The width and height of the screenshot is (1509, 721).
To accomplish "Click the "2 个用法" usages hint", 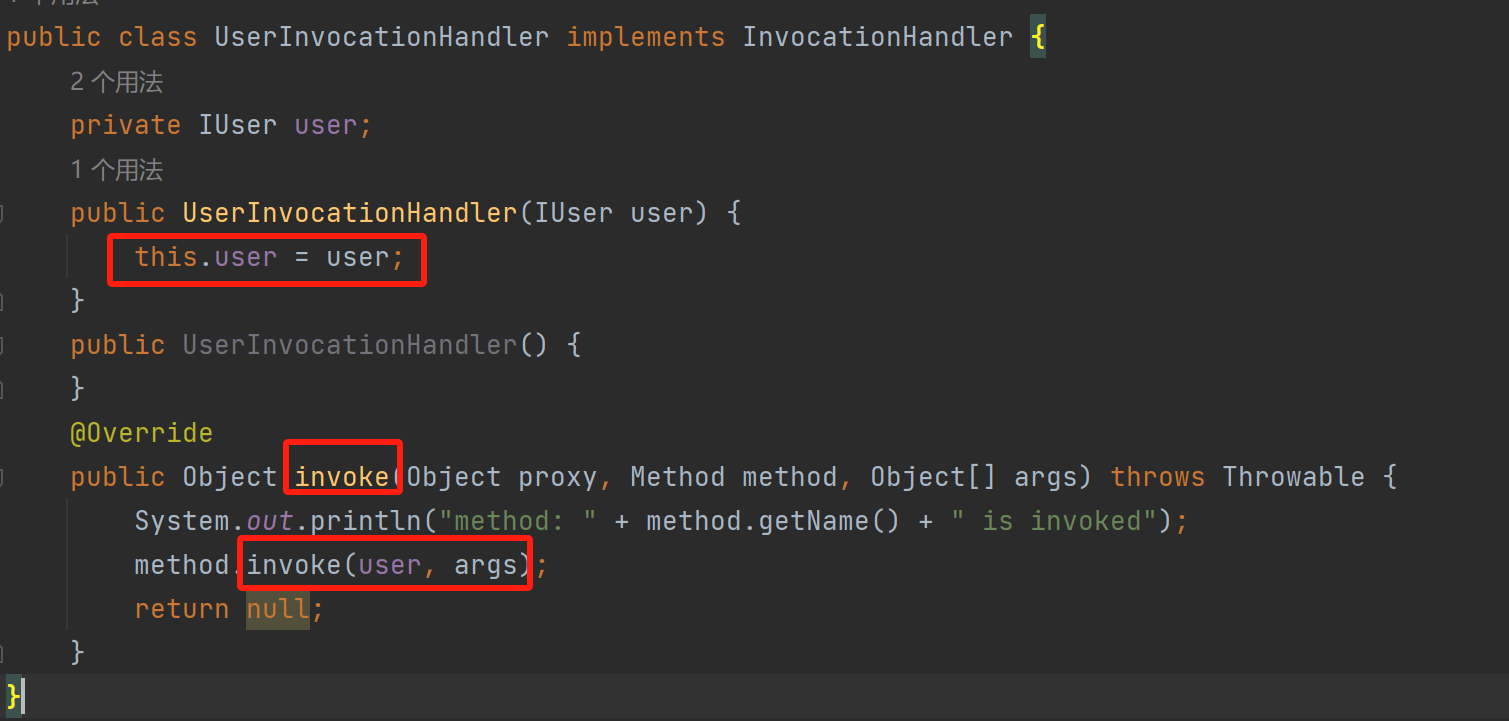I will coord(116,82).
